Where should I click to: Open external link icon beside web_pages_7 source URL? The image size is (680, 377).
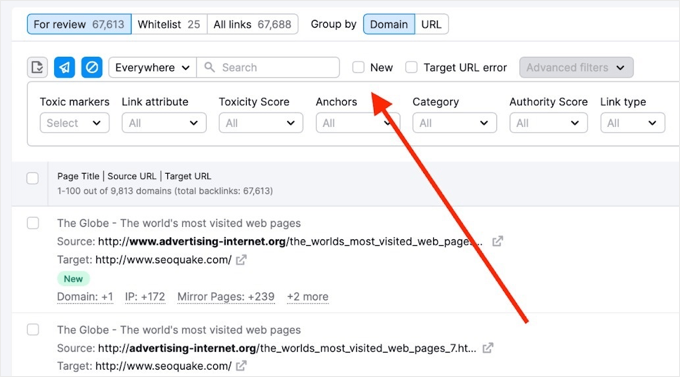tap(488, 348)
